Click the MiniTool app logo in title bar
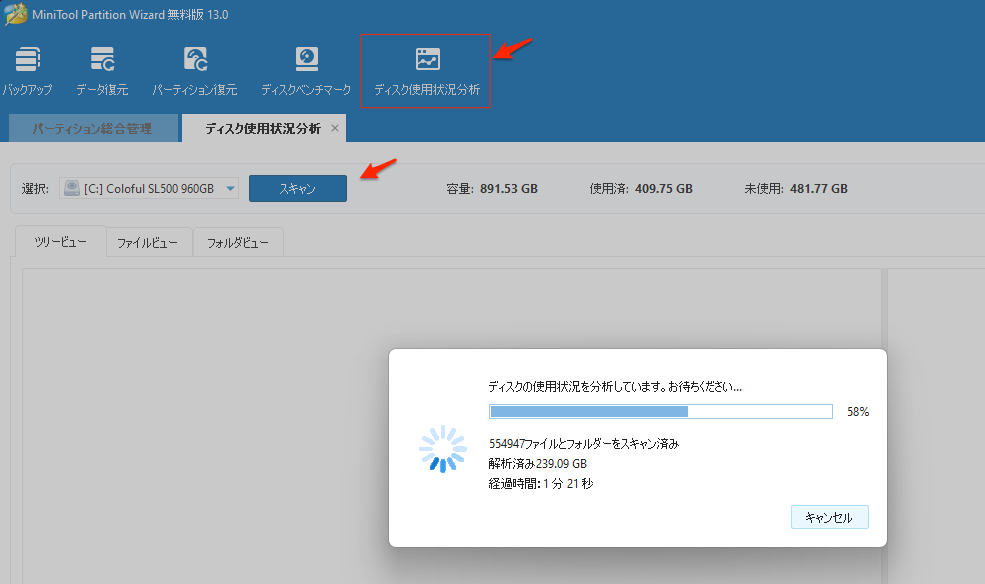The height and width of the screenshot is (584, 985). point(15,15)
